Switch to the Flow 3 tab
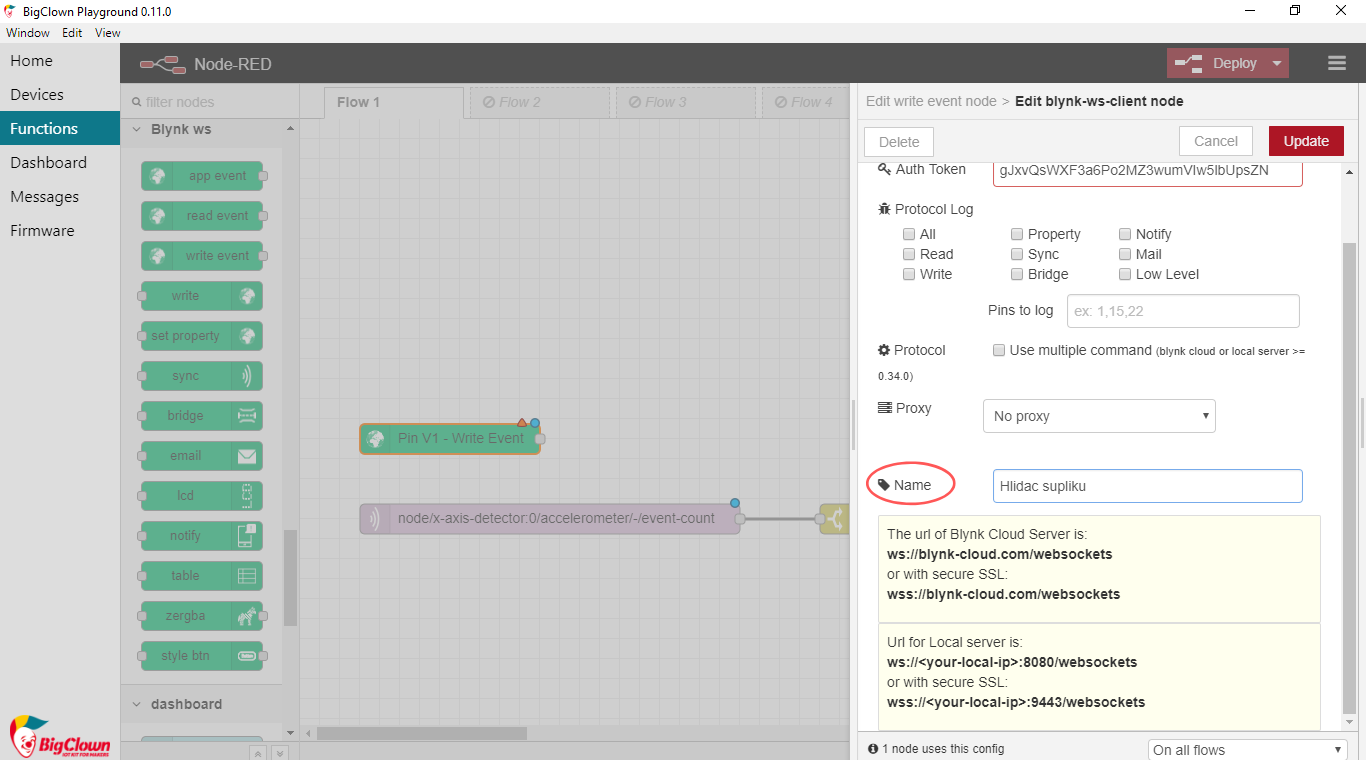Viewport: 1366px width, 760px height. click(x=686, y=102)
